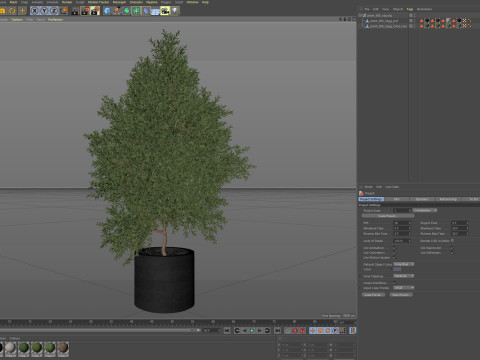Click the Save Preset button
The width and height of the screenshot is (480, 360).
pos(401,295)
